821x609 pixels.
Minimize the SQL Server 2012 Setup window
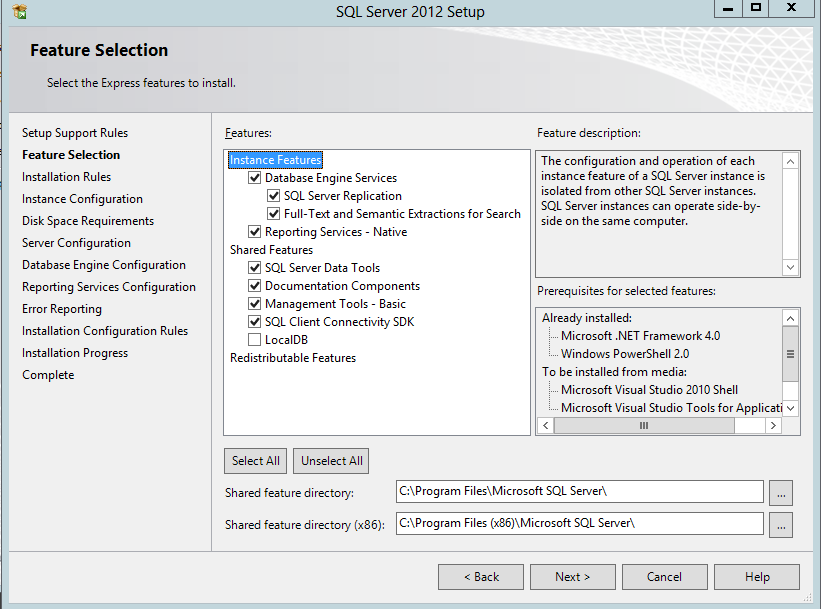[x=728, y=8]
